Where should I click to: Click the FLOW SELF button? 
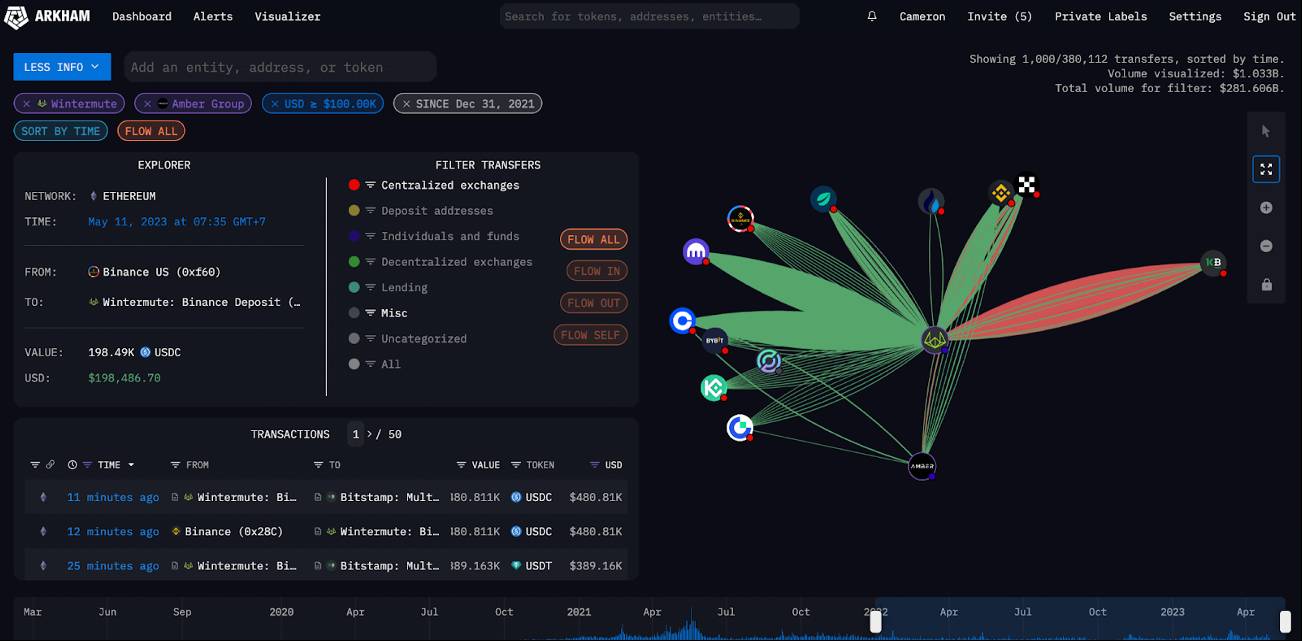click(x=591, y=335)
